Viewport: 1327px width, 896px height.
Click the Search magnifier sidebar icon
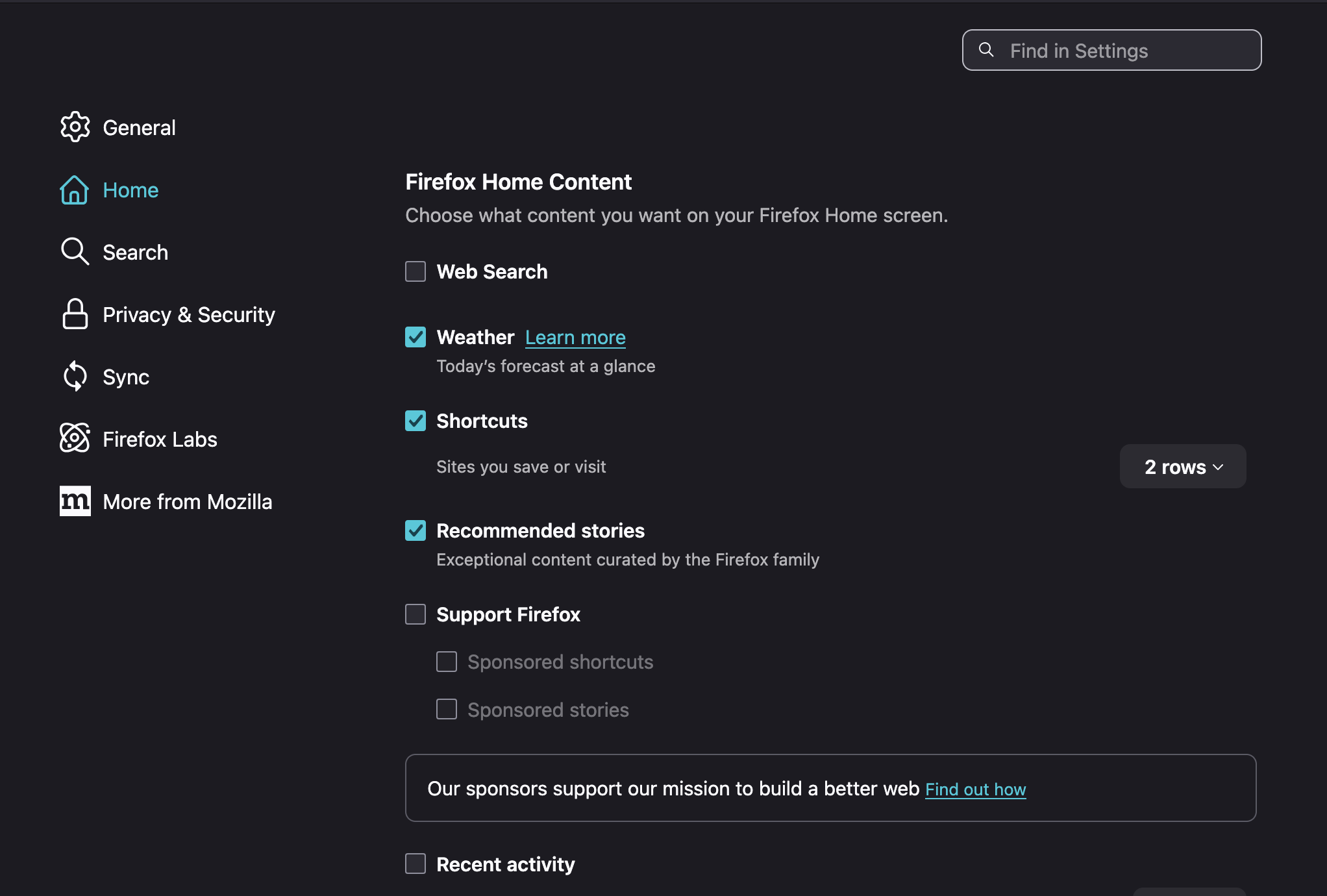(x=75, y=251)
